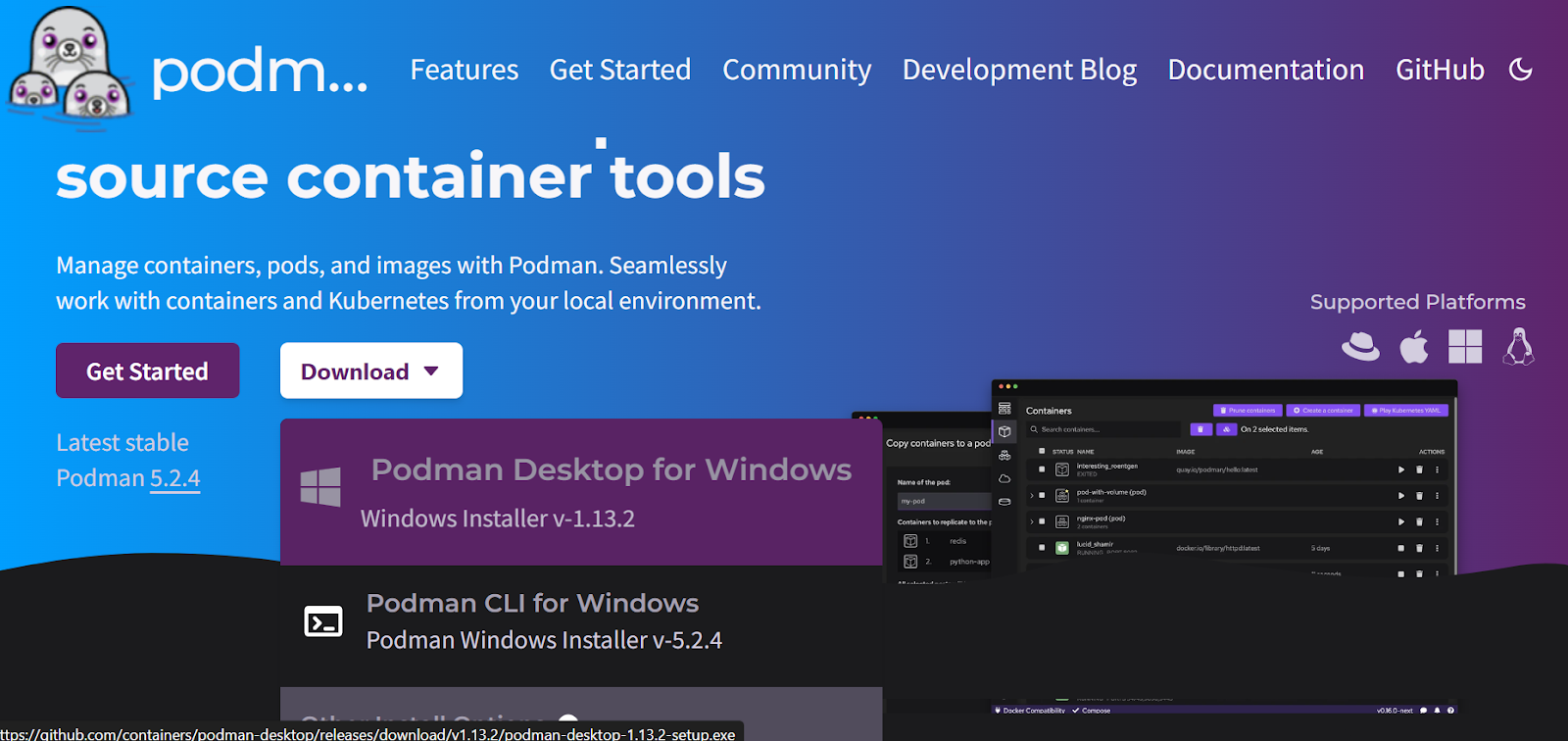Screen dimensions: 1568x741
Task: Delete the pod-with-volume pod
Action: tap(1419, 496)
